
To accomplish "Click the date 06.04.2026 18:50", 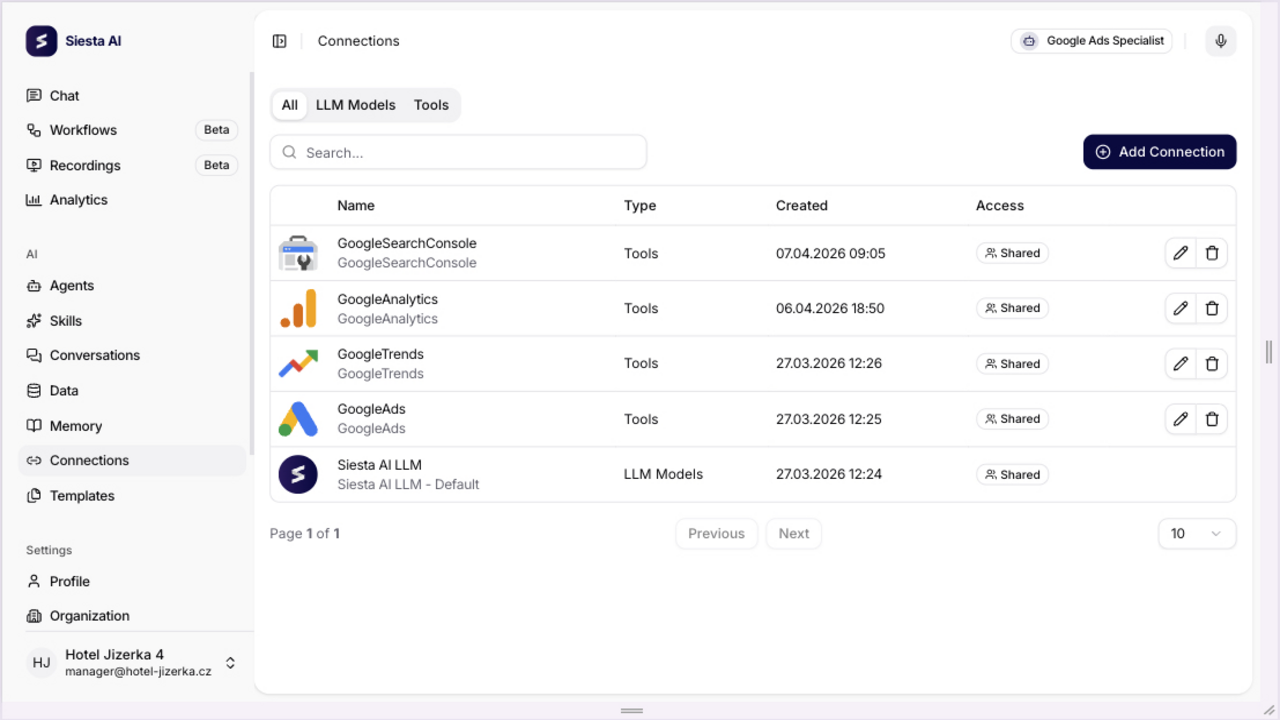I will point(830,309).
